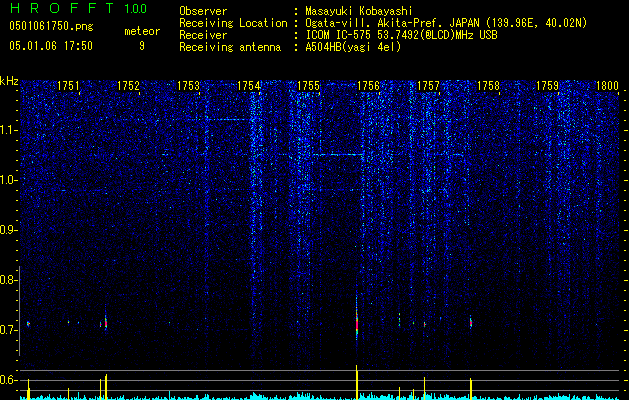Click the version number 1.00
The width and height of the screenshot is (629, 400).
[135, 9]
